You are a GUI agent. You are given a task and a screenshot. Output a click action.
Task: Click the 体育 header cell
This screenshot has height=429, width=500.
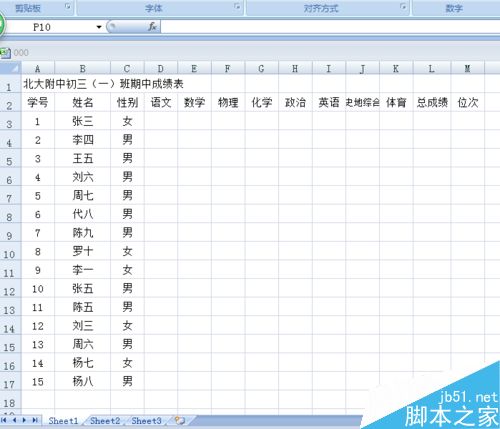click(x=396, y=102)
